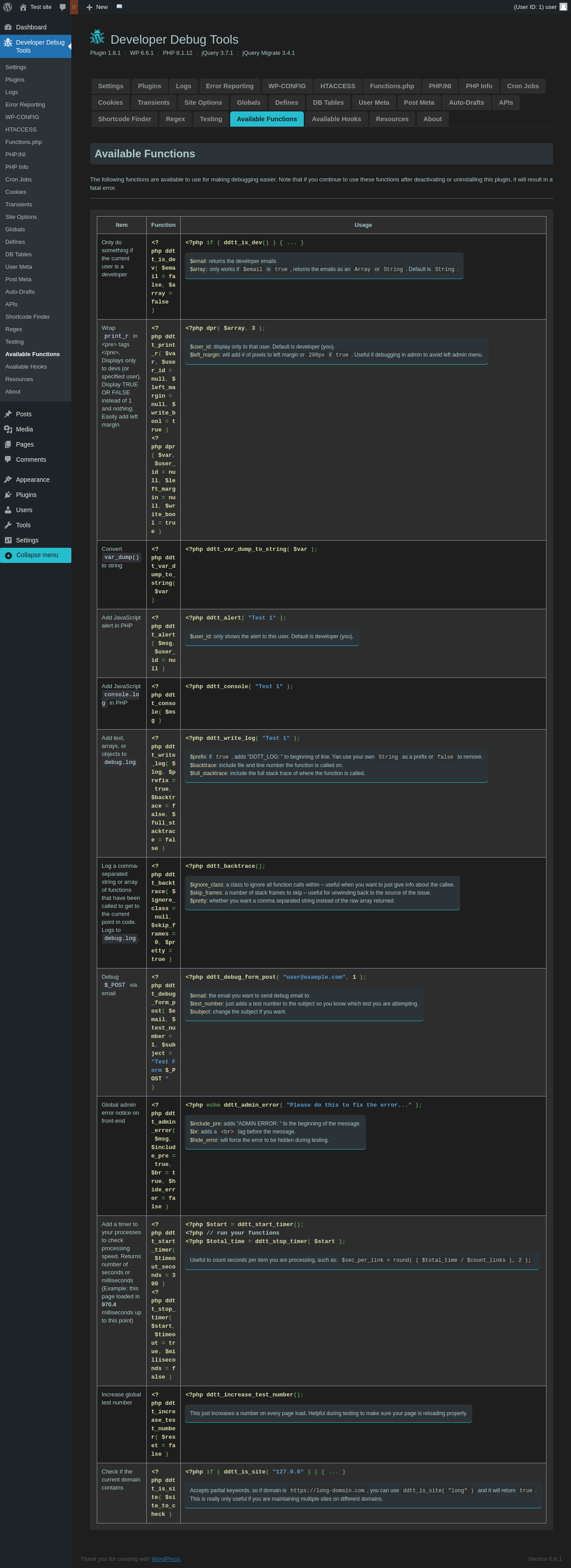Go to Pages in the sidebar
The height and width of the screenshot is (1568, 571).
pyautogui.click(x=25, y=444)
